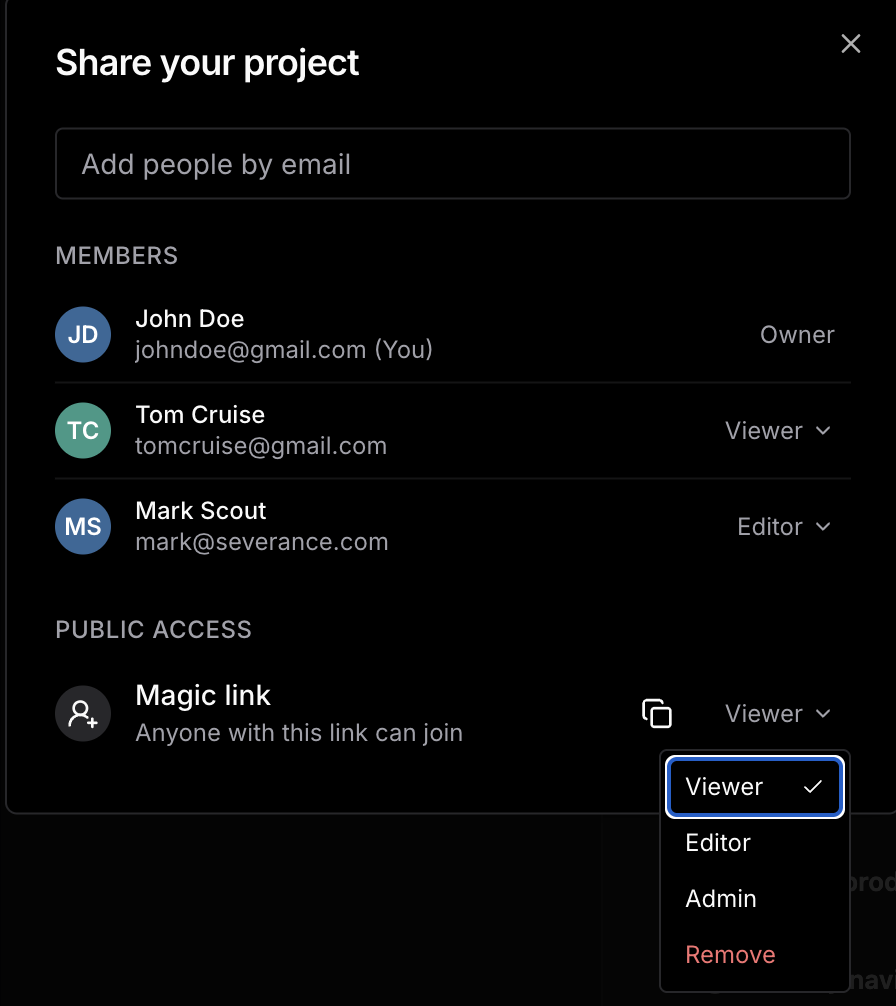Select Editor in the role menu
The width and height of the screenshot is (896, 1006).
(x=718, y=843)
